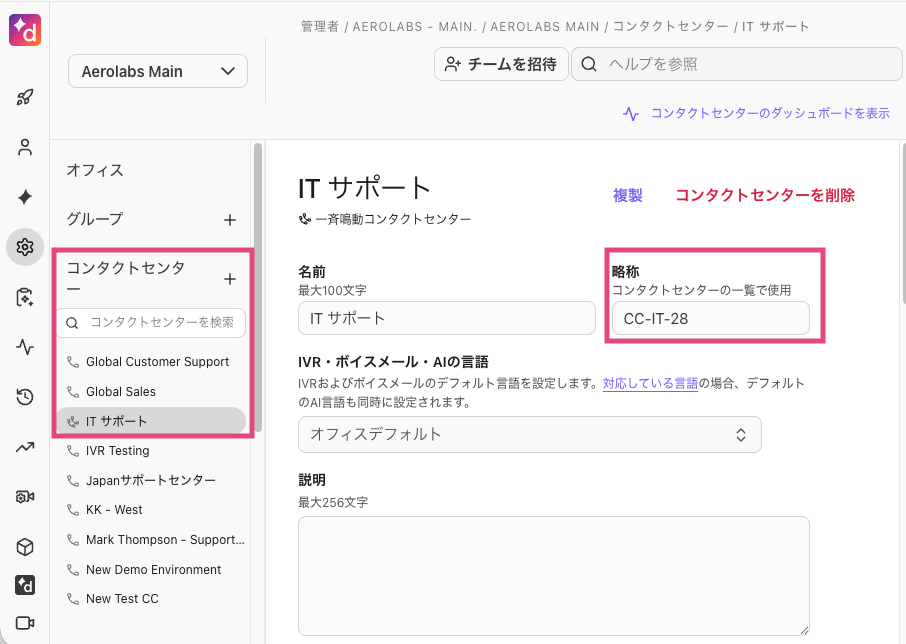Click the コンタクトセンターを検索 search field
This screenshot has height=644, width=906.
[151, 322]
